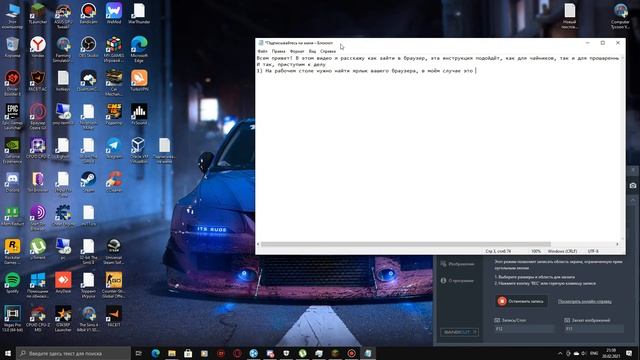Open the taskbar Task View button
The height and width of the screenshot is (360, 640).
139,353
